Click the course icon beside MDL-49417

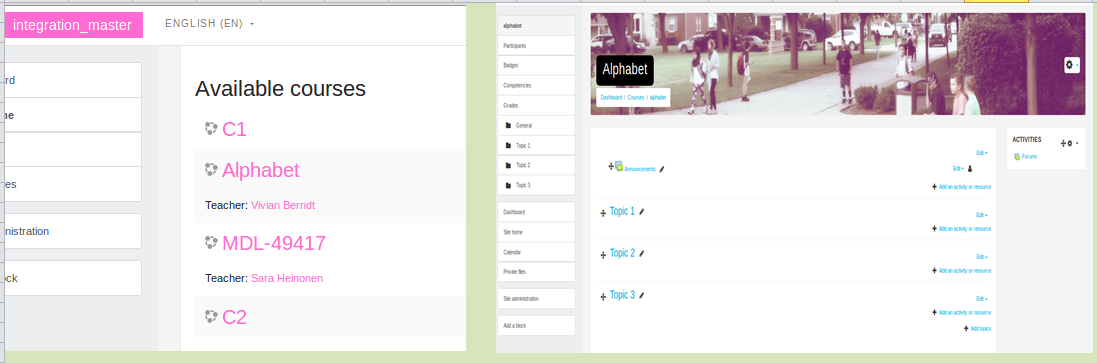click(211, 242)
